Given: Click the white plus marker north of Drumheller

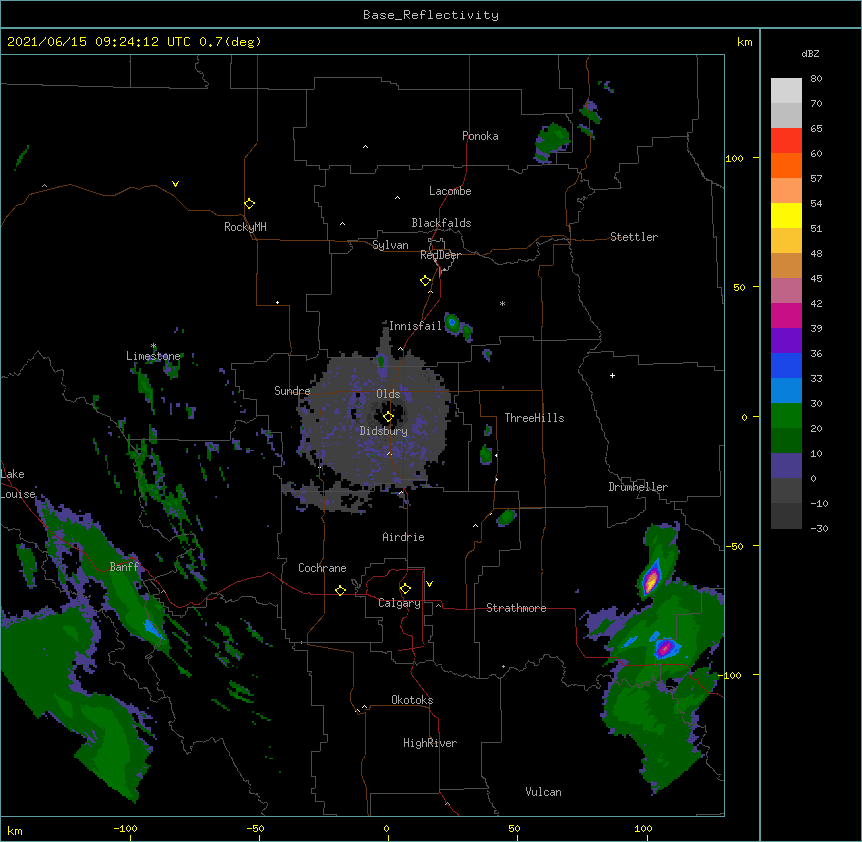Looking at the screenshot, I should coord(612,375).
